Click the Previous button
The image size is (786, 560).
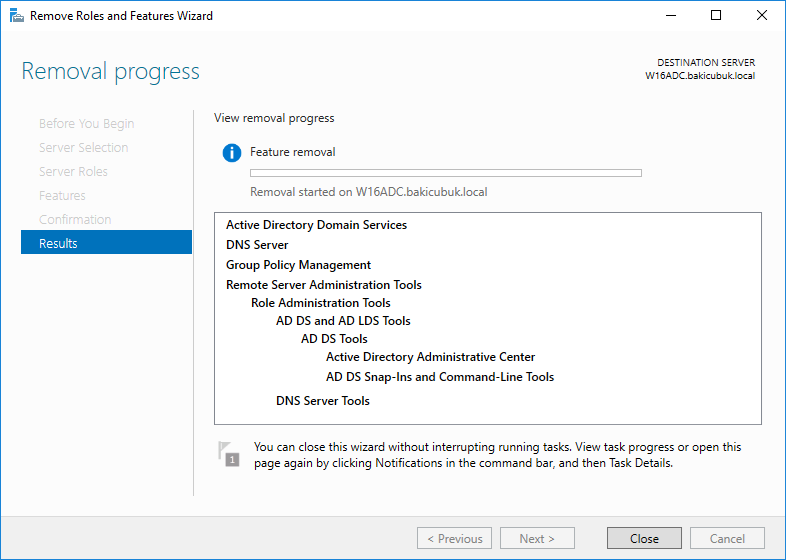coord(454,538)
